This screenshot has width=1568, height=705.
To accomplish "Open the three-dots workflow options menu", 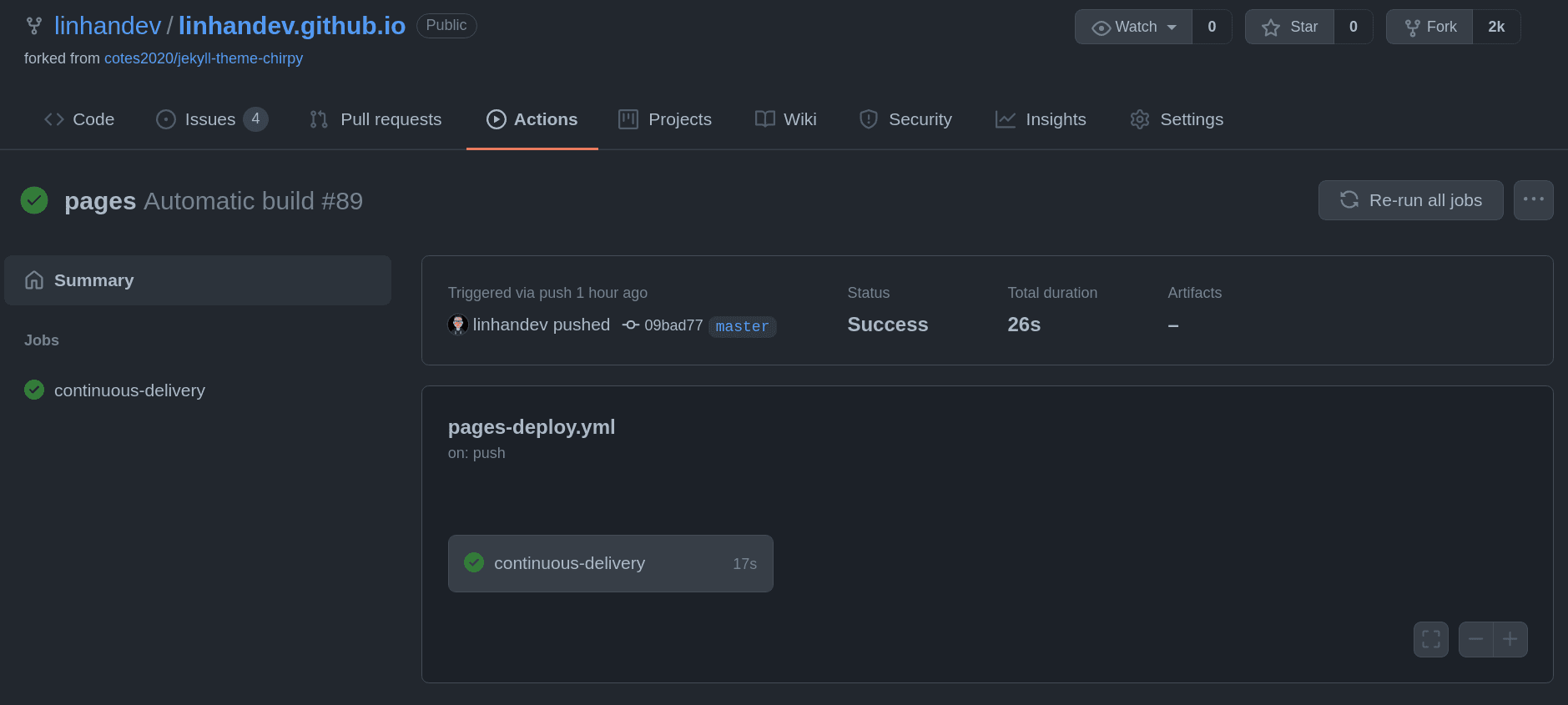I will 1533,200.
